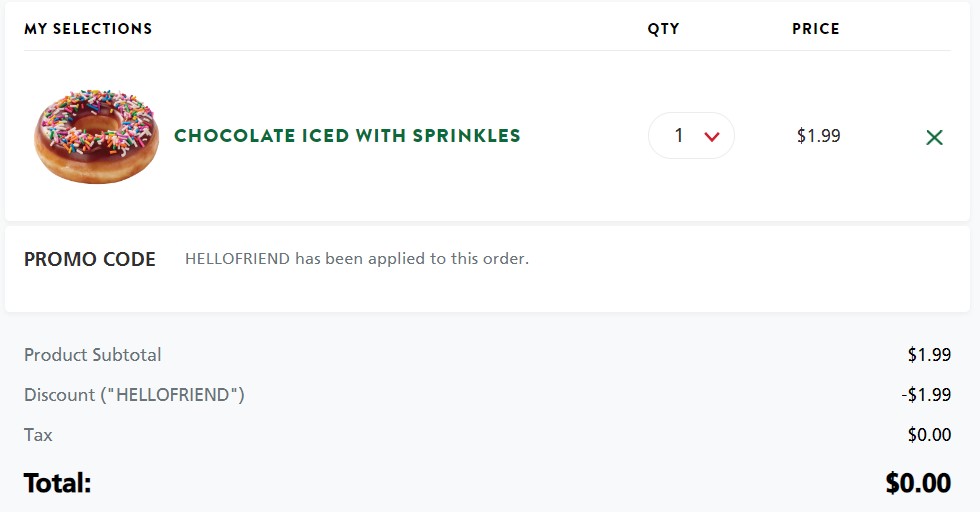Click the bold Total: label
This screenshot has height=512, width=980.
(x=57, y=484)
